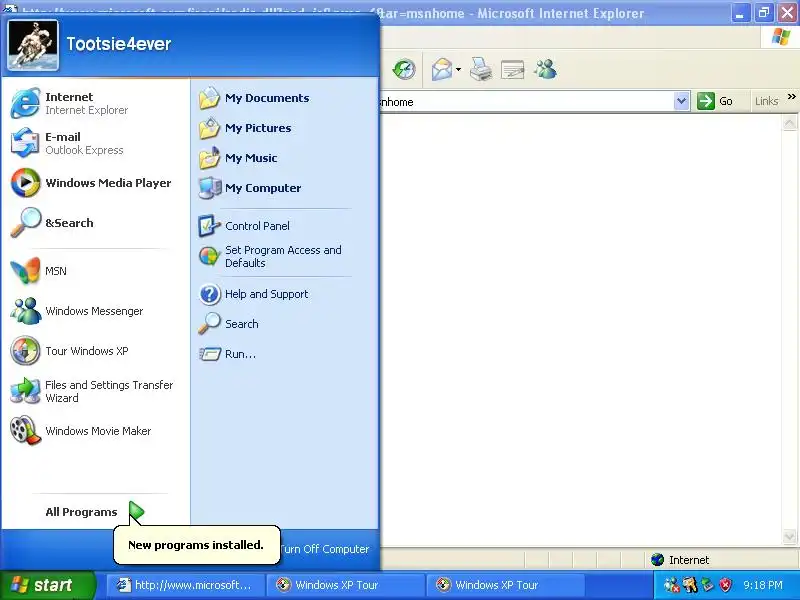The image size is (800, 600).
Task: Click the Links toolbar label
Action: point(766,101)
